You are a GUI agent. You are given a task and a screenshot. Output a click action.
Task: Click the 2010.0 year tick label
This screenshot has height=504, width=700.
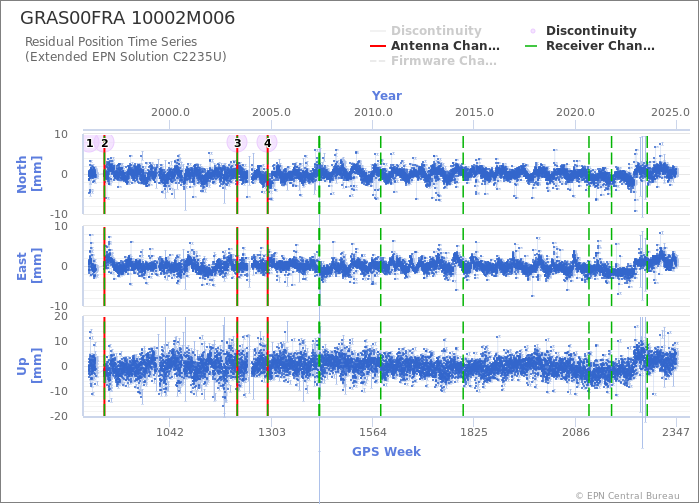[x=373, y=112]
